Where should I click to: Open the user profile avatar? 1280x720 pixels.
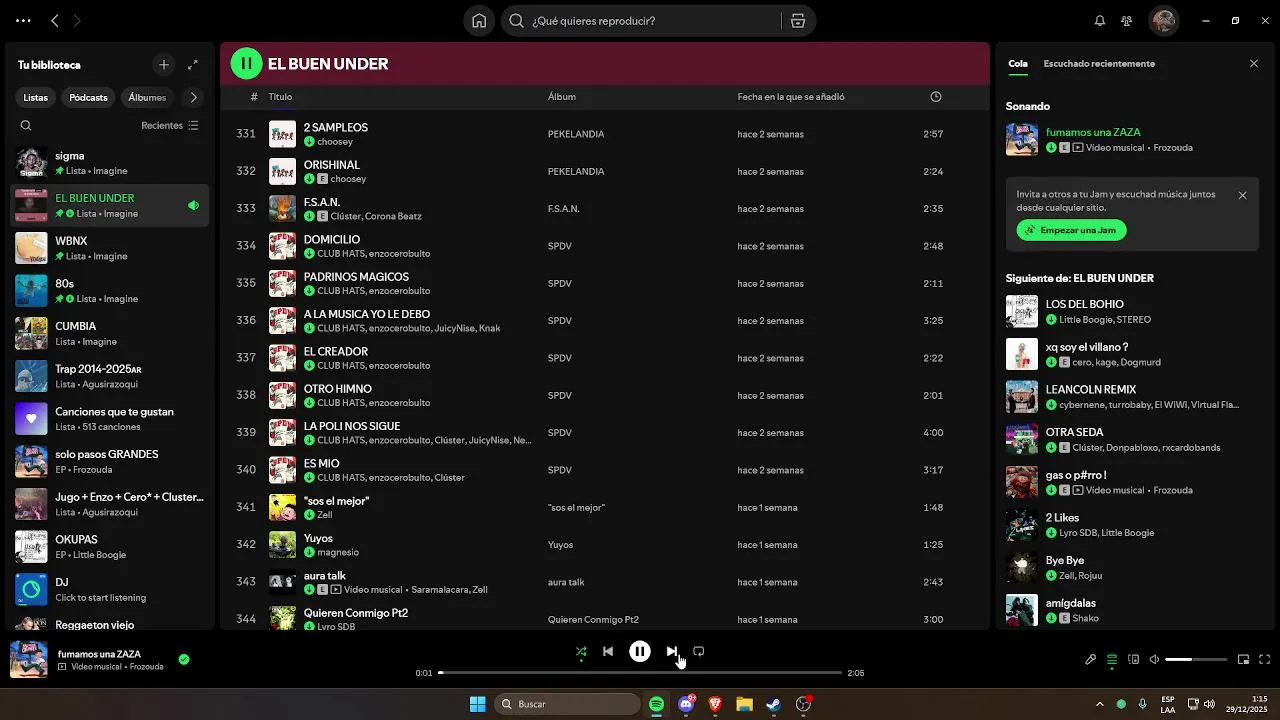[1163, 21]
